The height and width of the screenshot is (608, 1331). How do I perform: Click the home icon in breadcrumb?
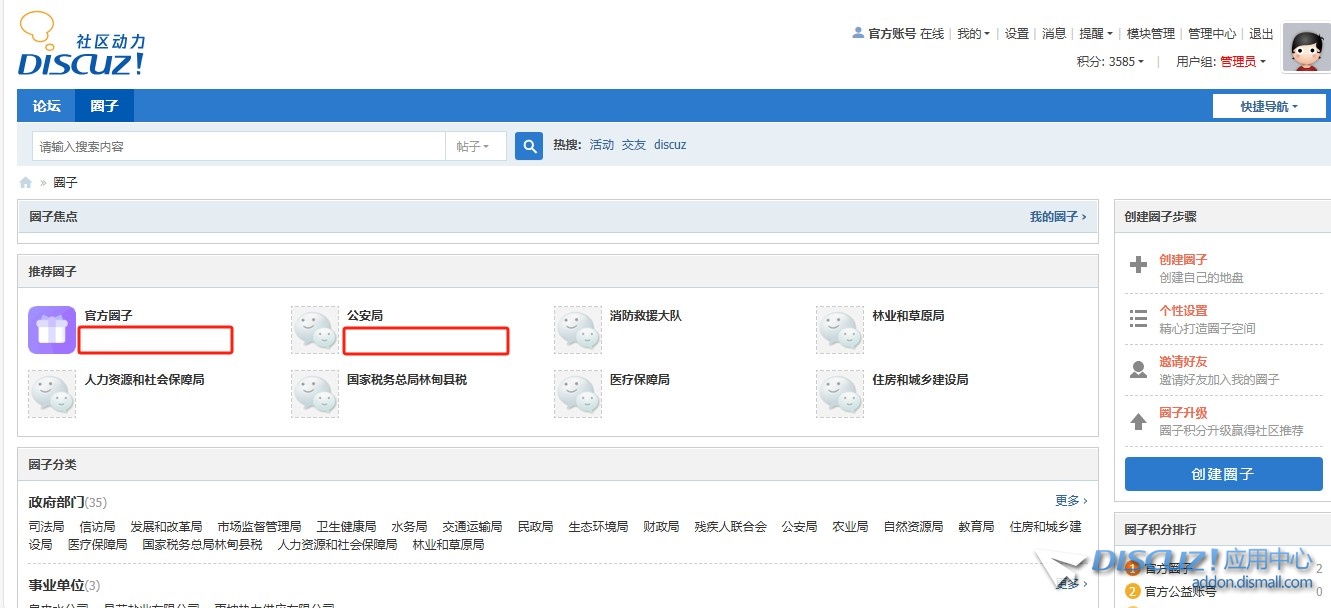pos(26,183)
